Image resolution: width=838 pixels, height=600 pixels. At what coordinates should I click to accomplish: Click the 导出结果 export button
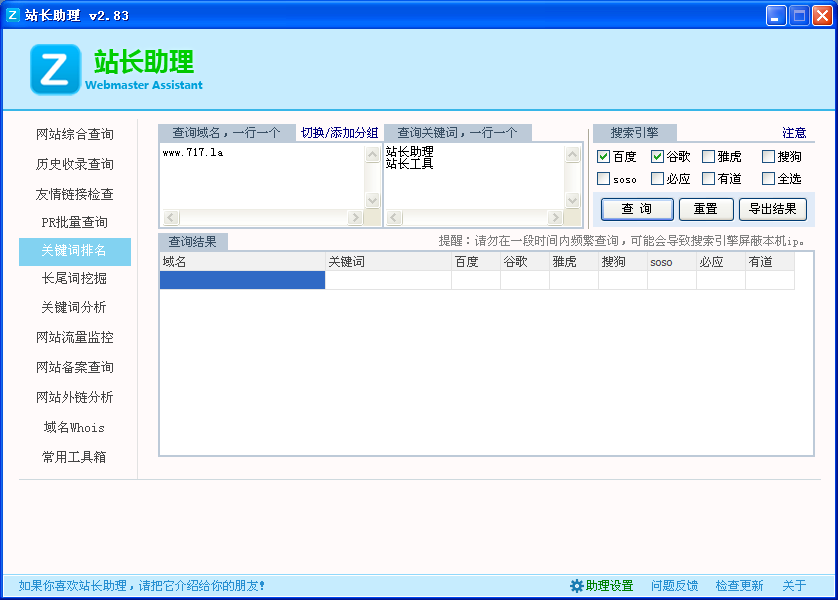pyautogui.click(x=773, y=209)
